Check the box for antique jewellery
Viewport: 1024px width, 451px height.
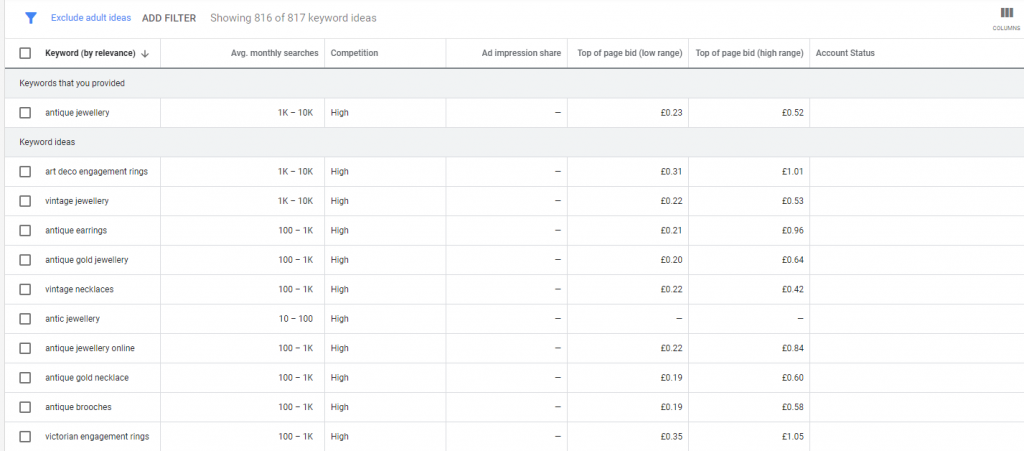click(x=25, y=113)
